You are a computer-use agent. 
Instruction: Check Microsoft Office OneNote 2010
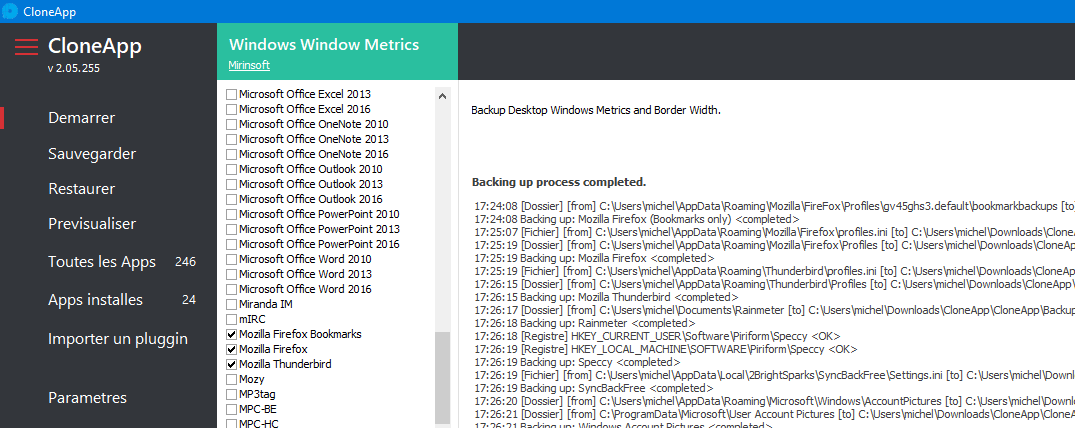232,124
